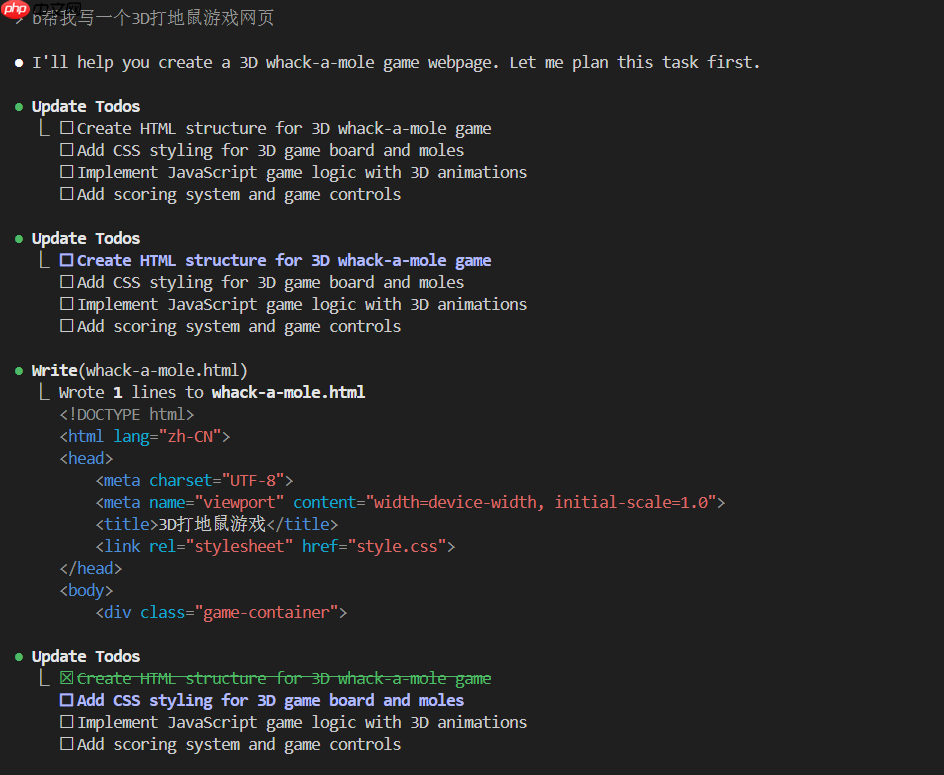Click "Wrote 1 lines to whack-a-mole.html" result line

tap(212, 393)
